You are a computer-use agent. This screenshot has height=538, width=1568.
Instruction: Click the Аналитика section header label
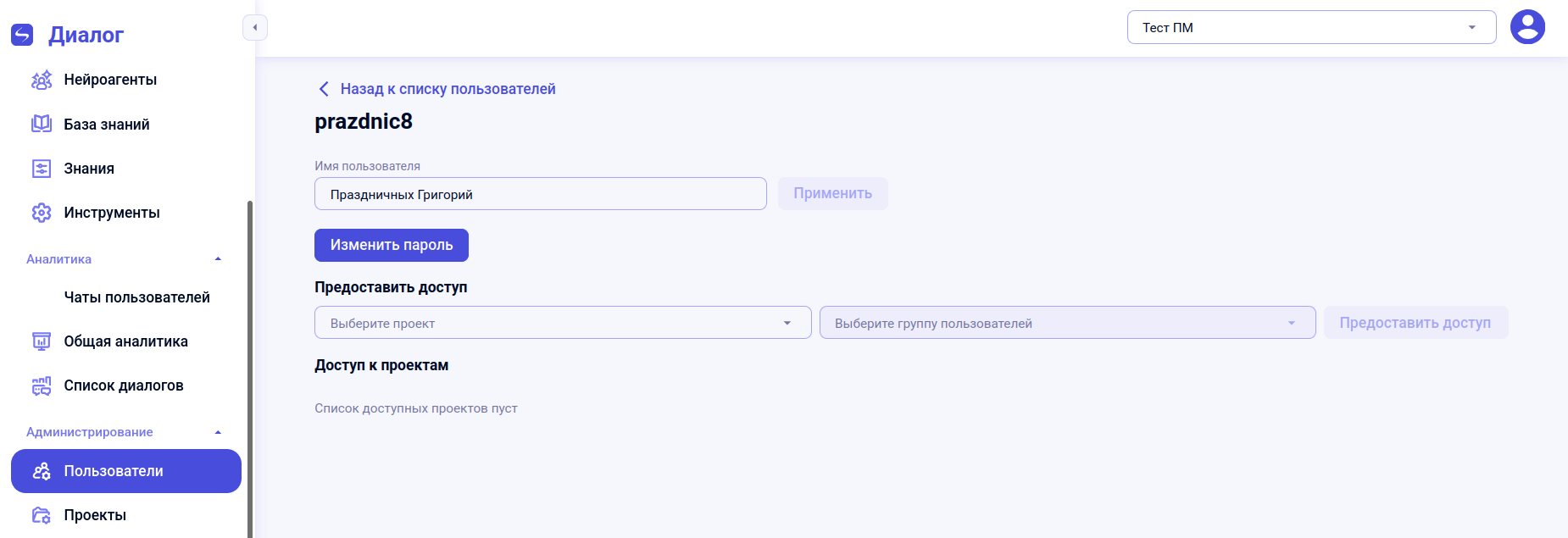click(58, 259)
